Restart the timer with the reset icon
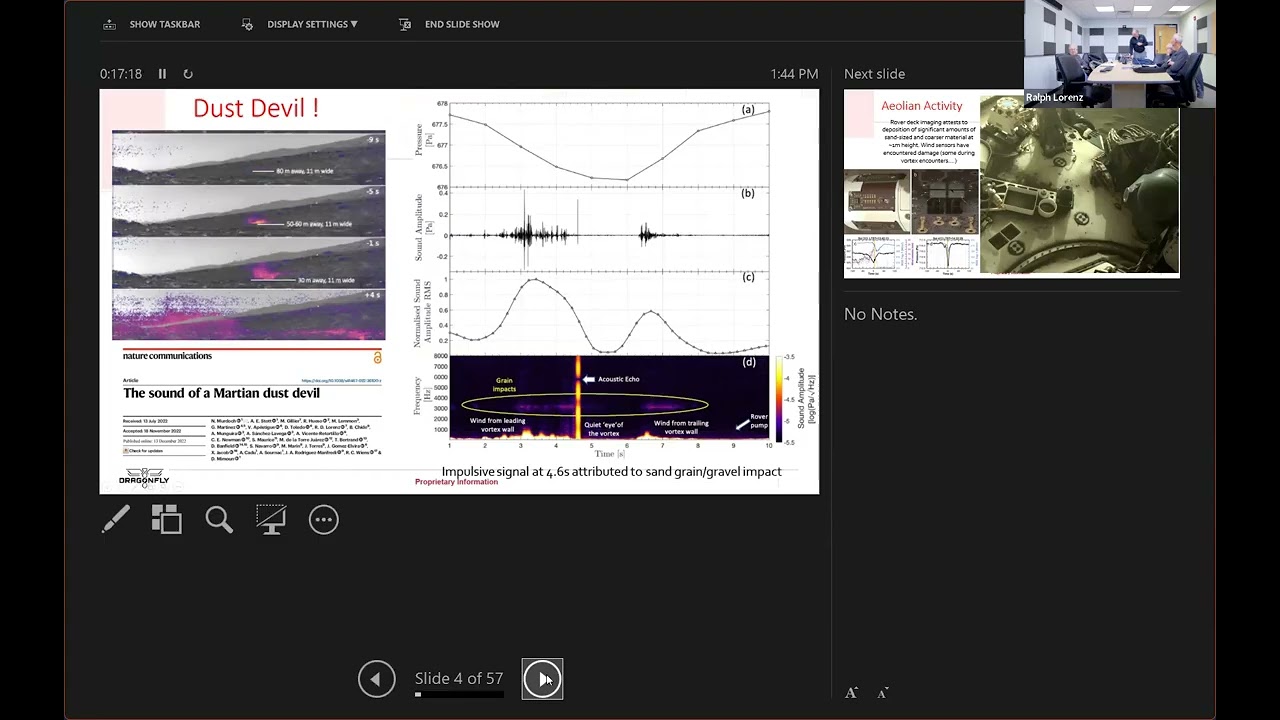Screen dimensions: 1280x720 point(188,74)
